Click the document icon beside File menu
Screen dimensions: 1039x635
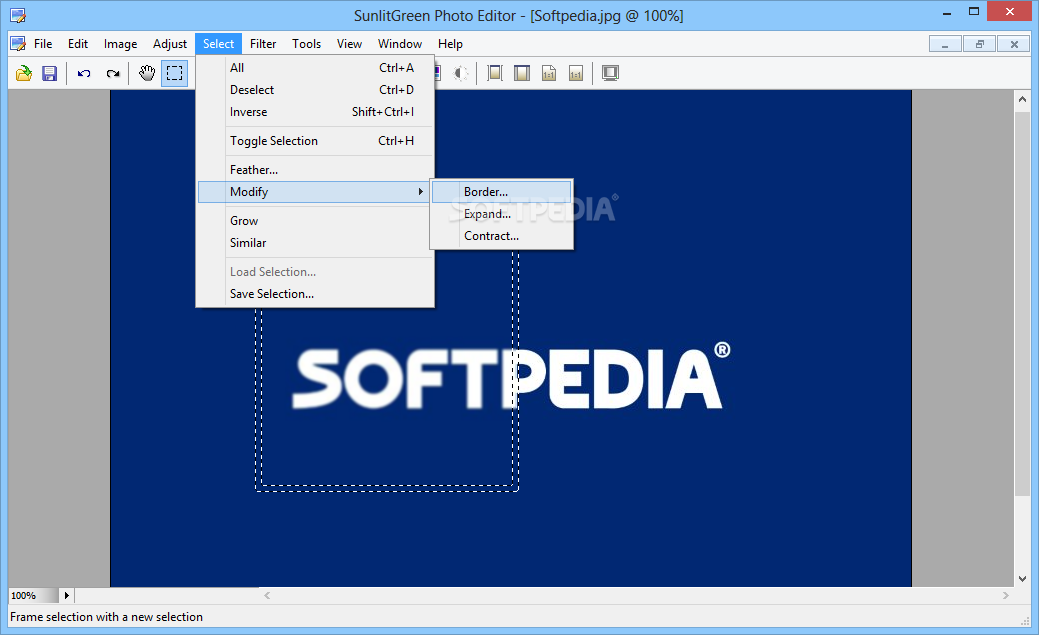click(x=18, y=44)
